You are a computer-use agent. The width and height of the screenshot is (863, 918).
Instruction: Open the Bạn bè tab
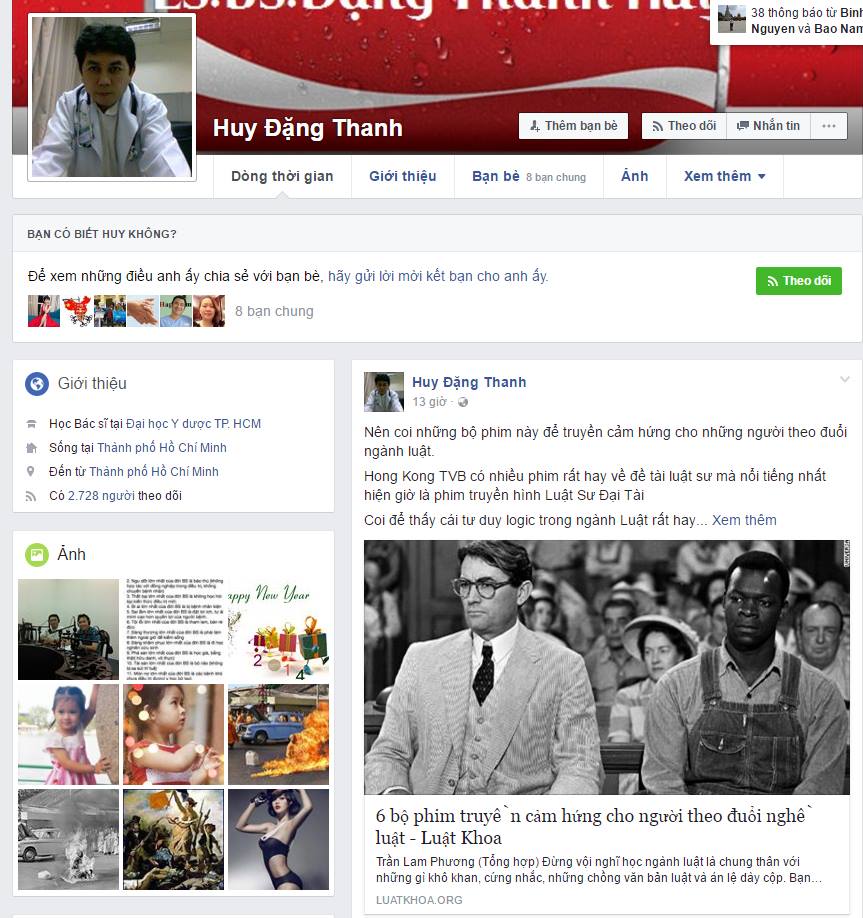[496, 176]
